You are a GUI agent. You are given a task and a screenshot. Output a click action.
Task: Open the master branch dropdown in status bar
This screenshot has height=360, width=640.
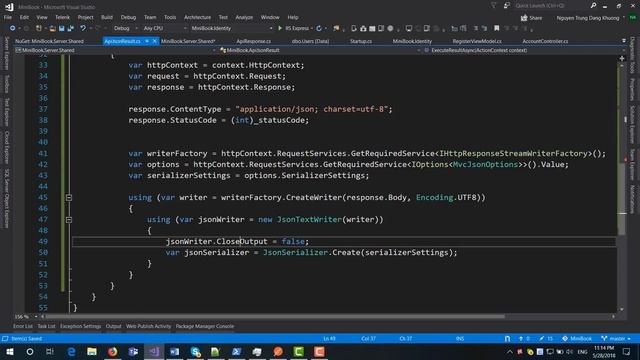[x=616, y=339]
